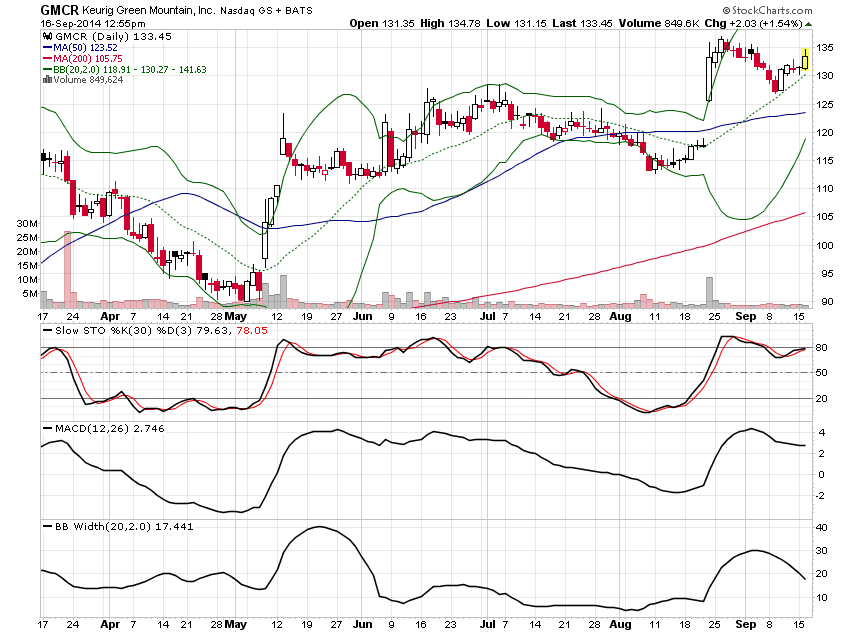Click the 50 level on stochastic axis
The width and height of the screenshot is (850, 633).
(821, 373)
